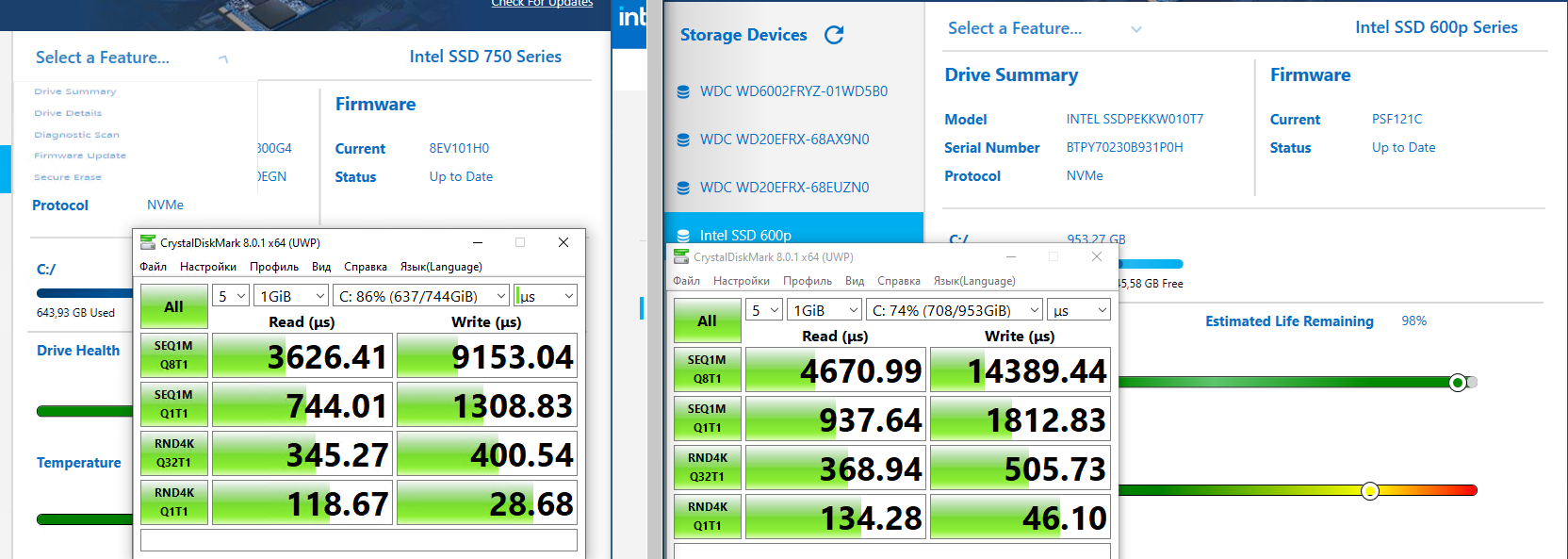Start SEQ1M Q8T1 test beside 3626.41
1568x559 pixels.
pos(174,355)
